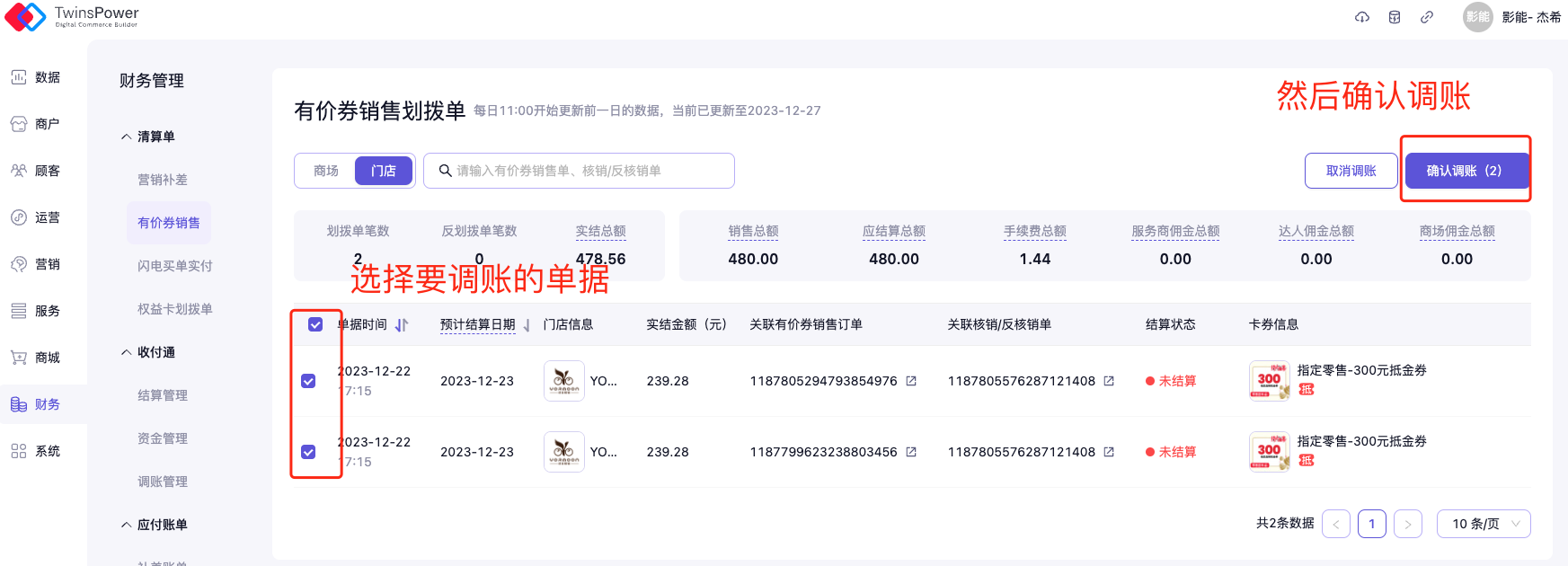
Task: Click the 确认调账 (2) button
Action: [1465, 171]
